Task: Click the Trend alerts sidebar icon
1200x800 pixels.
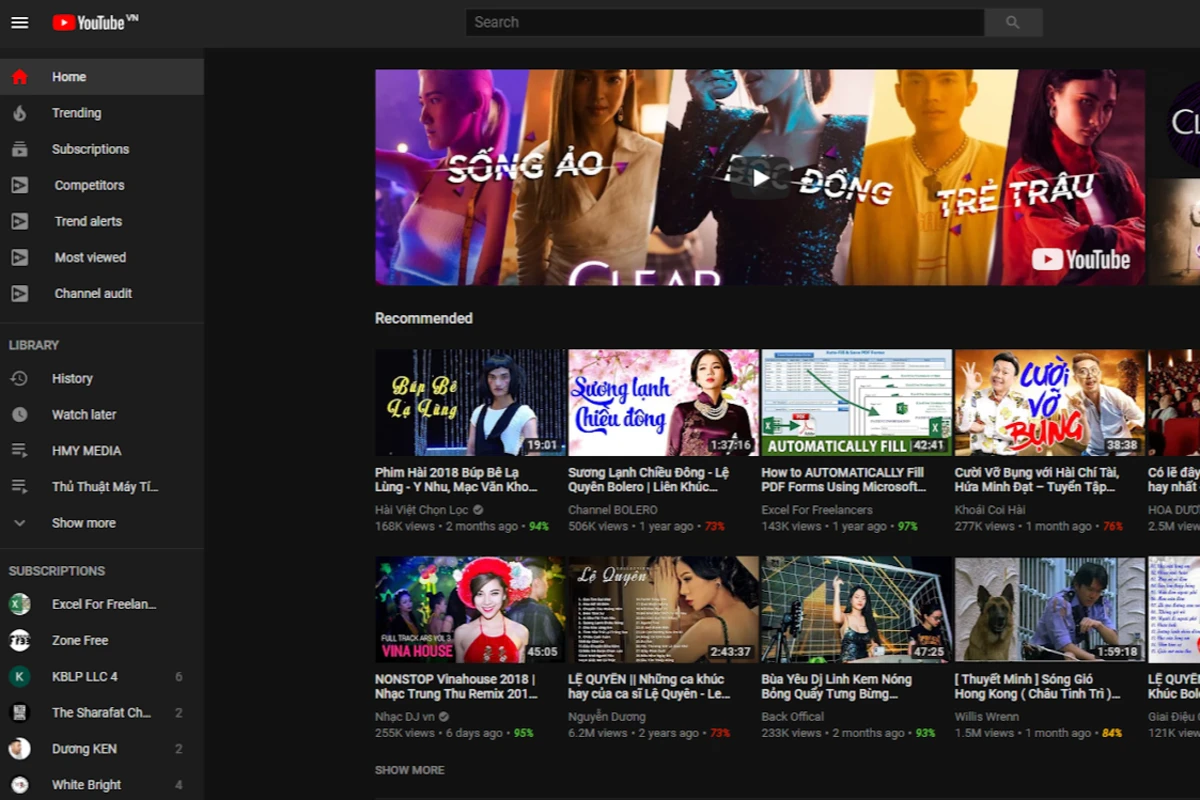Action: [x=20, y=221]
